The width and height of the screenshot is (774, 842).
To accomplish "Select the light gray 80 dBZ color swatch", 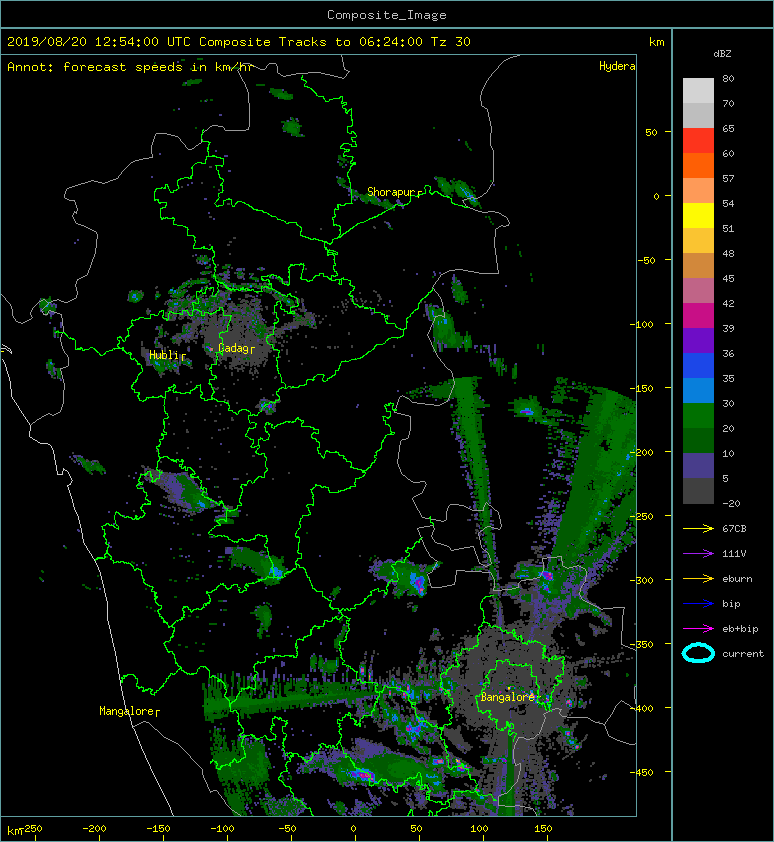I will click(698, 90).
